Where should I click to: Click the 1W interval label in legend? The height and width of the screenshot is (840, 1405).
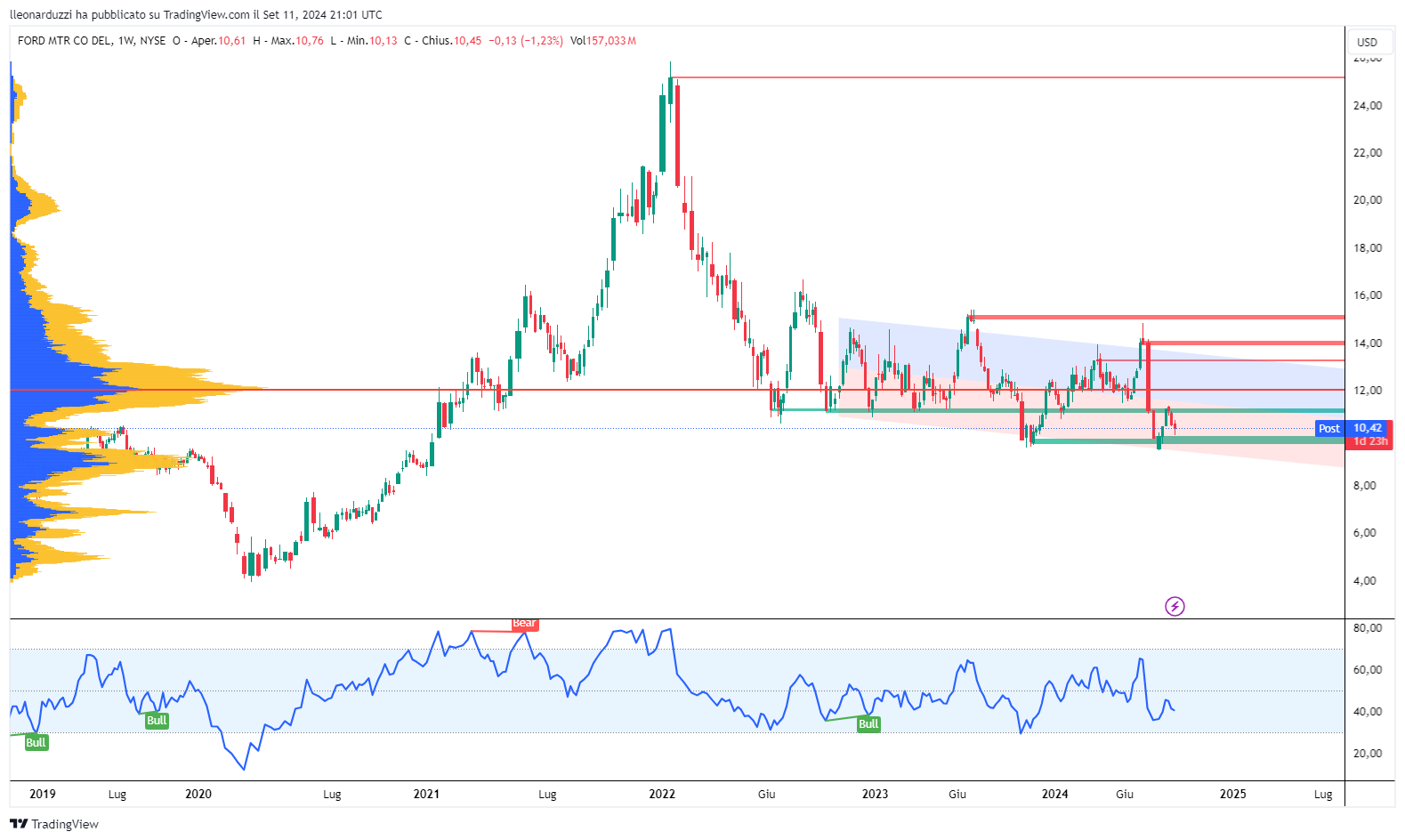coord(125,41)
